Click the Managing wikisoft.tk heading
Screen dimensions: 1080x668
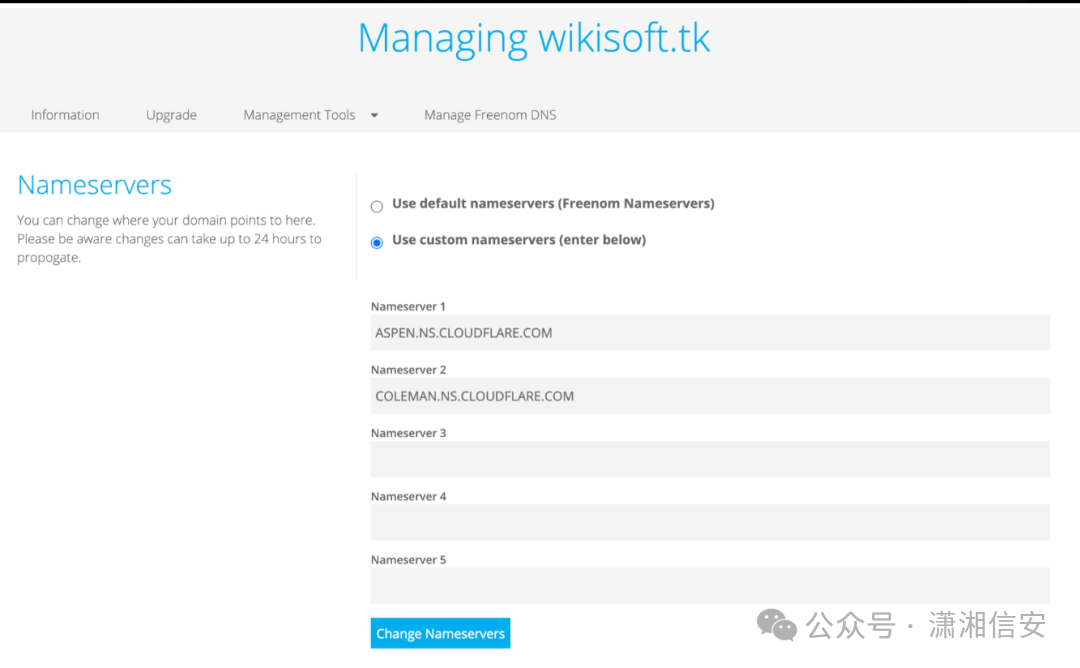534,38
